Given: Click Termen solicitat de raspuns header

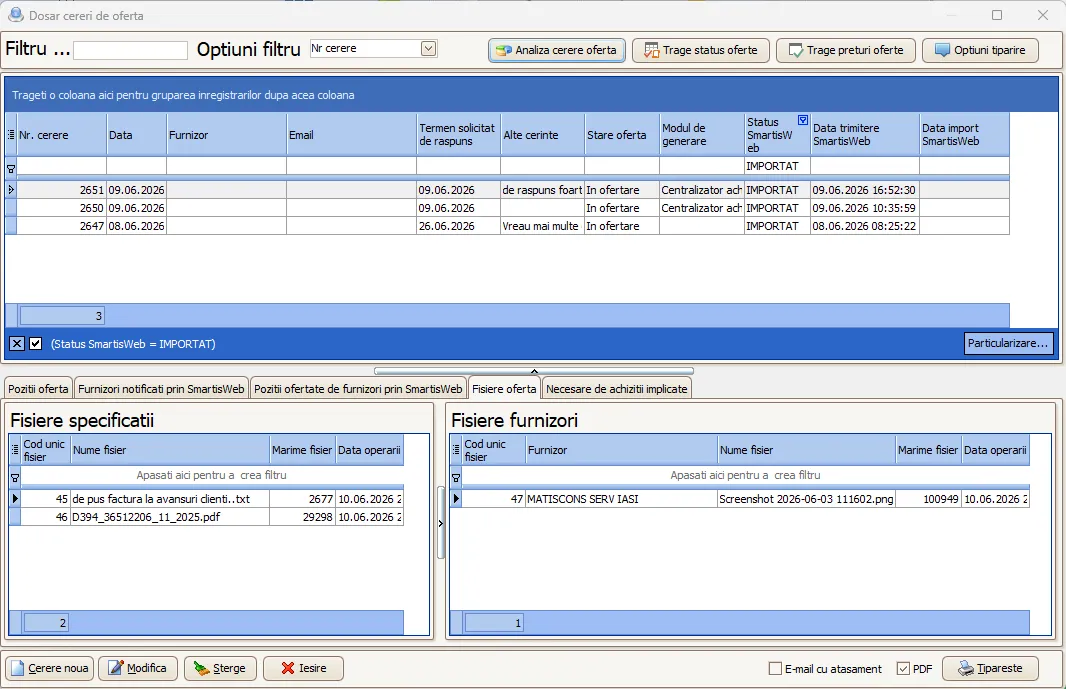Looking at the screenshot, I should (458, 135).
